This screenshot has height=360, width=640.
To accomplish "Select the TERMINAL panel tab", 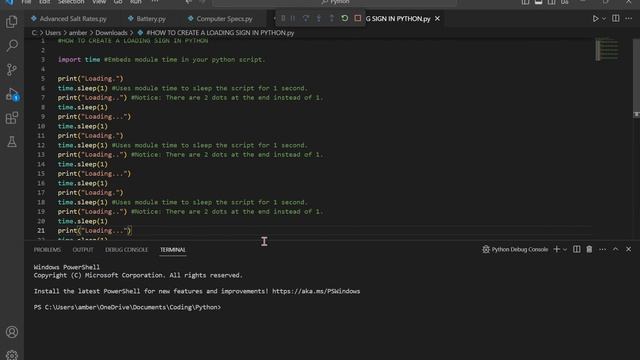I will (x=173, y=249).
